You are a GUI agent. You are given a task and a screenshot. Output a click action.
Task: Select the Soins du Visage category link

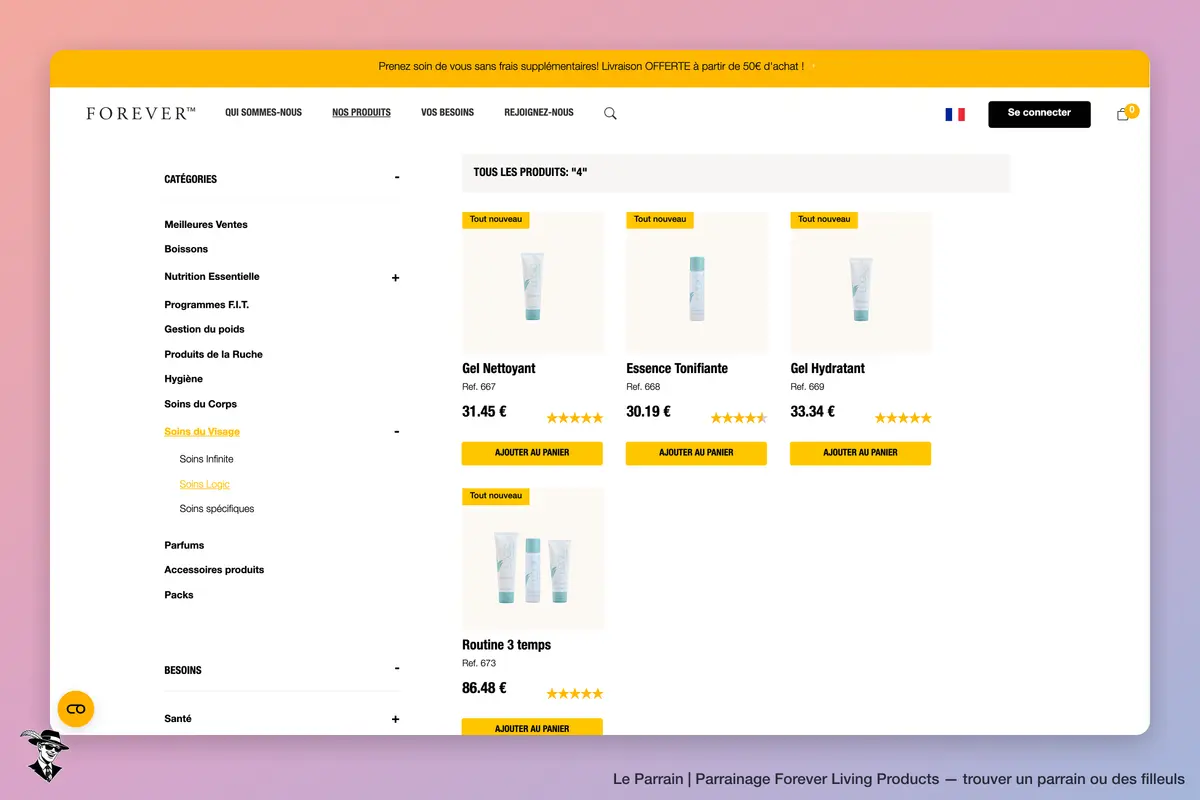point(202,432)
